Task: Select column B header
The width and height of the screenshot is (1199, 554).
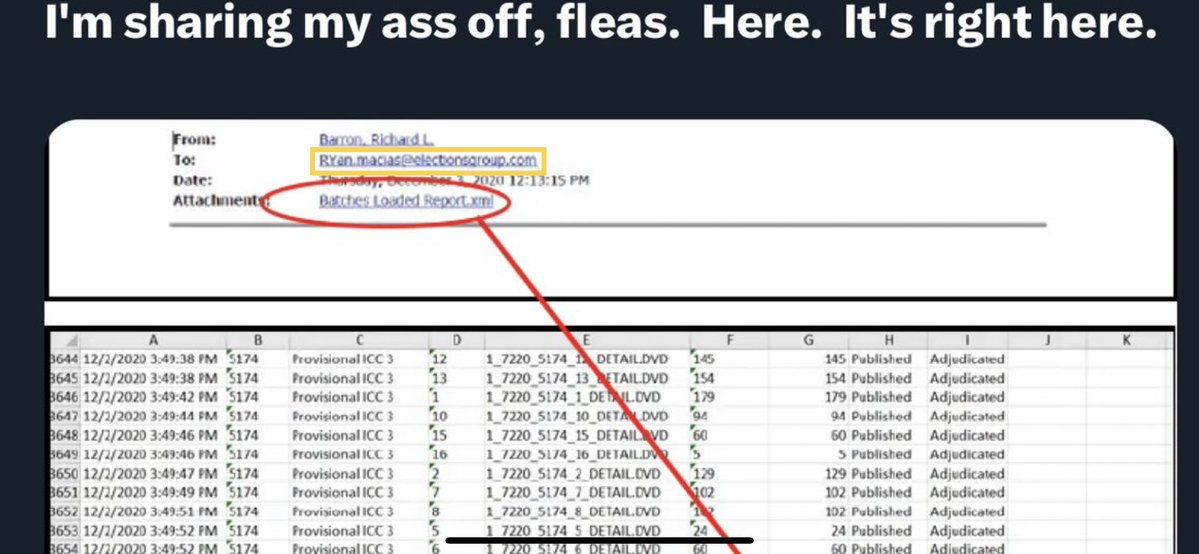Action: coord(257,340)
